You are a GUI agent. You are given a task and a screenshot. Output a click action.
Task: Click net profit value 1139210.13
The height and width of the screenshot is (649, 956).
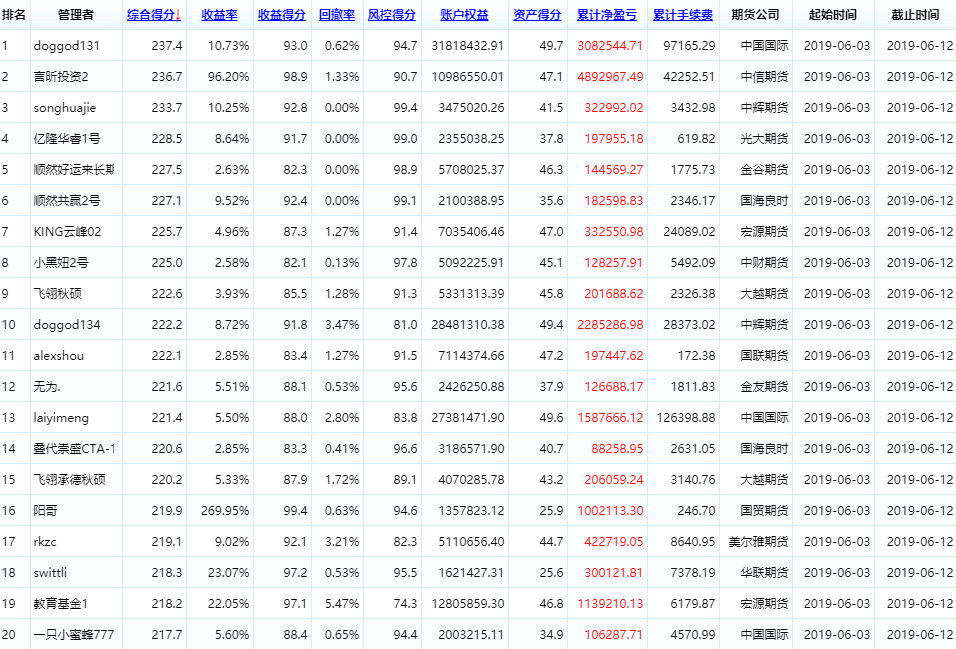tap(610, 604)
